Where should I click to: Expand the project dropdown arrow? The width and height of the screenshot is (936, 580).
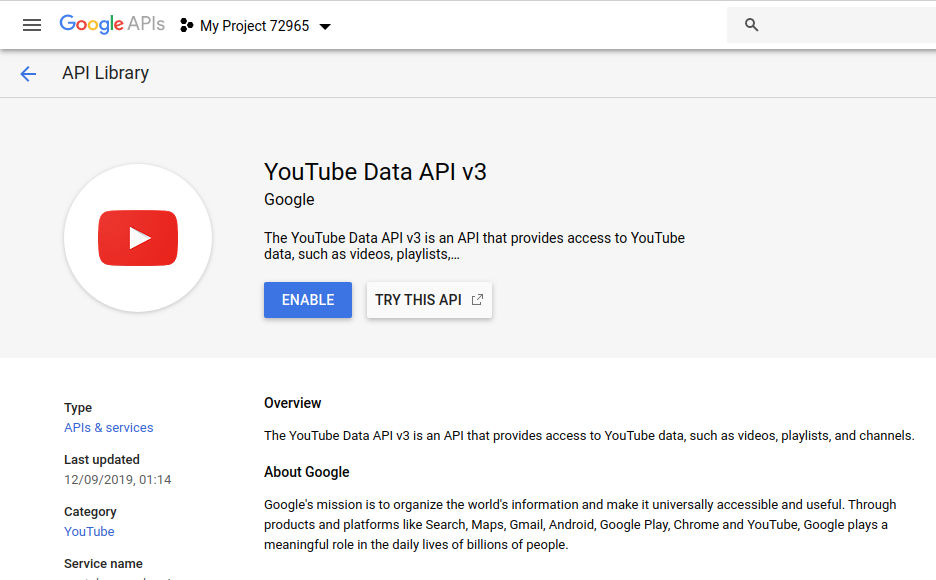(x=325, y=26)
